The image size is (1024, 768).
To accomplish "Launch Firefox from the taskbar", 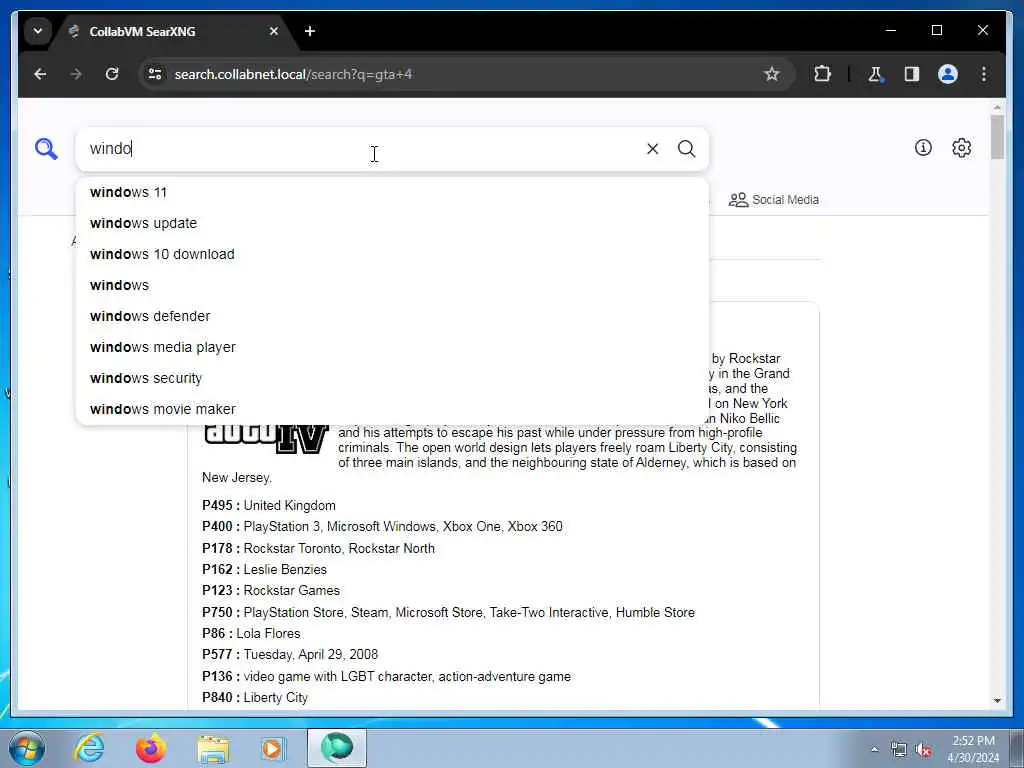I will (151, 748).
